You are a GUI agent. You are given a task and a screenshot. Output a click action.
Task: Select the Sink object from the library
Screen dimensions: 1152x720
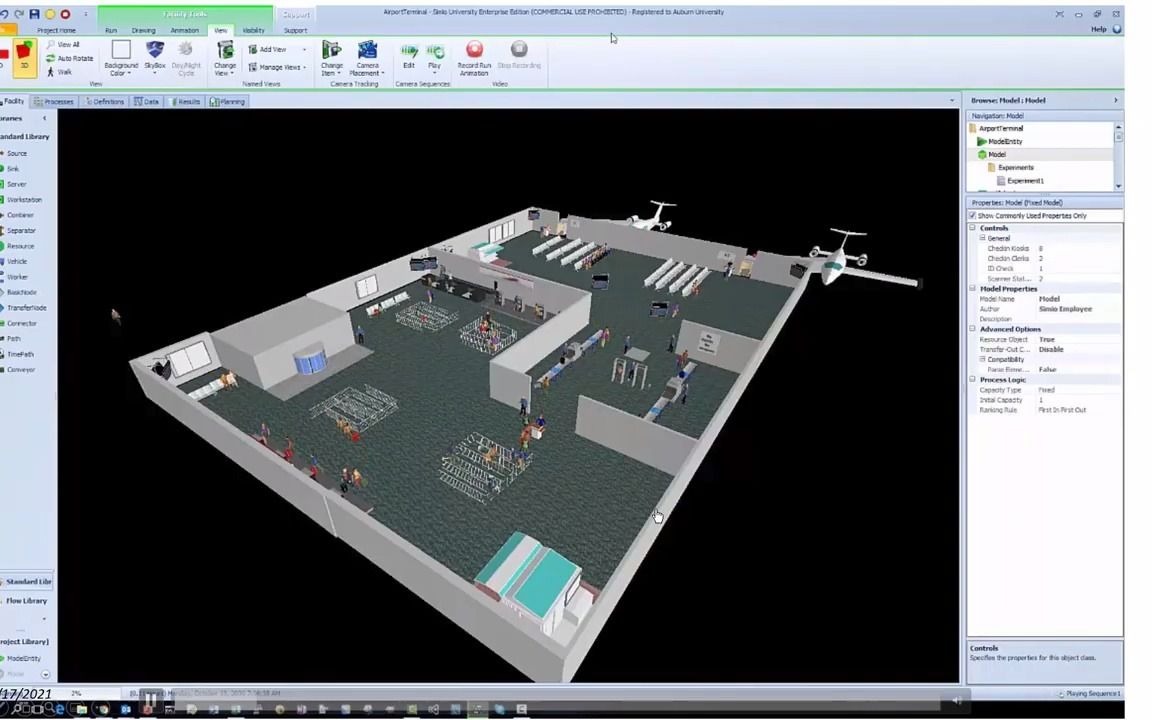tap(15, 168)
